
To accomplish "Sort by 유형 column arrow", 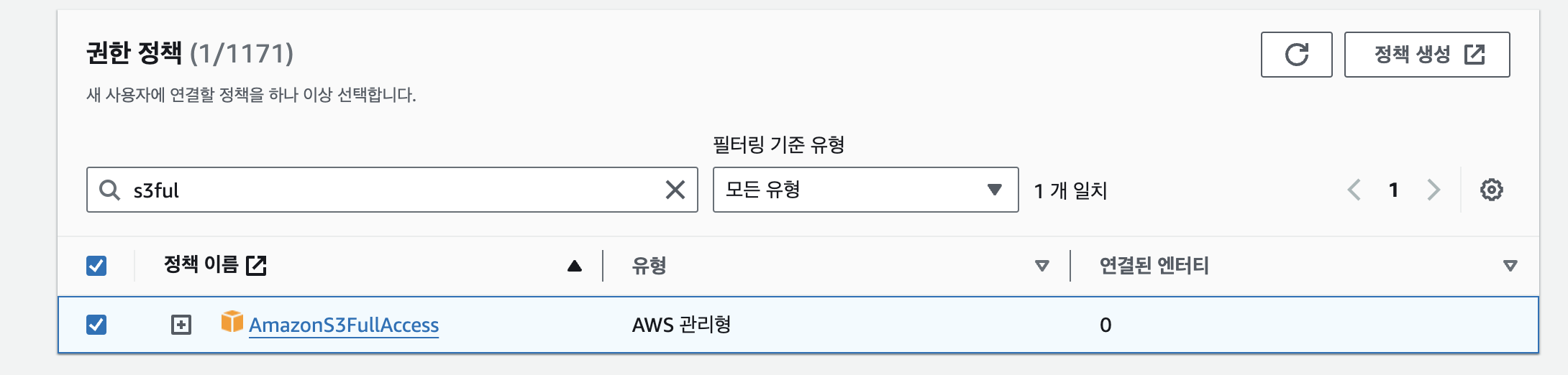I will [1041, 266].
